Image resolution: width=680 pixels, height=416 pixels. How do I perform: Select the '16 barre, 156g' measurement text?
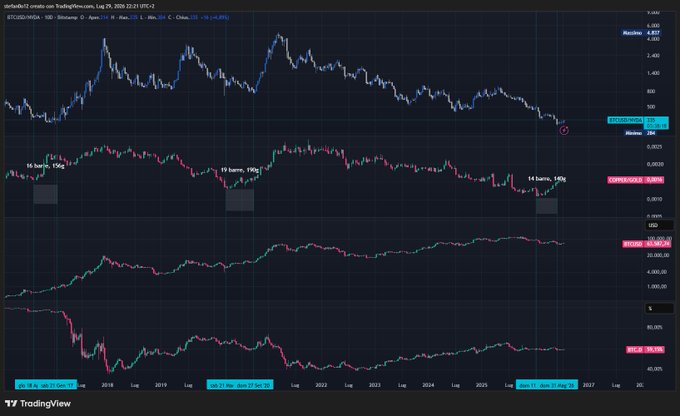(x=45, y=166)
